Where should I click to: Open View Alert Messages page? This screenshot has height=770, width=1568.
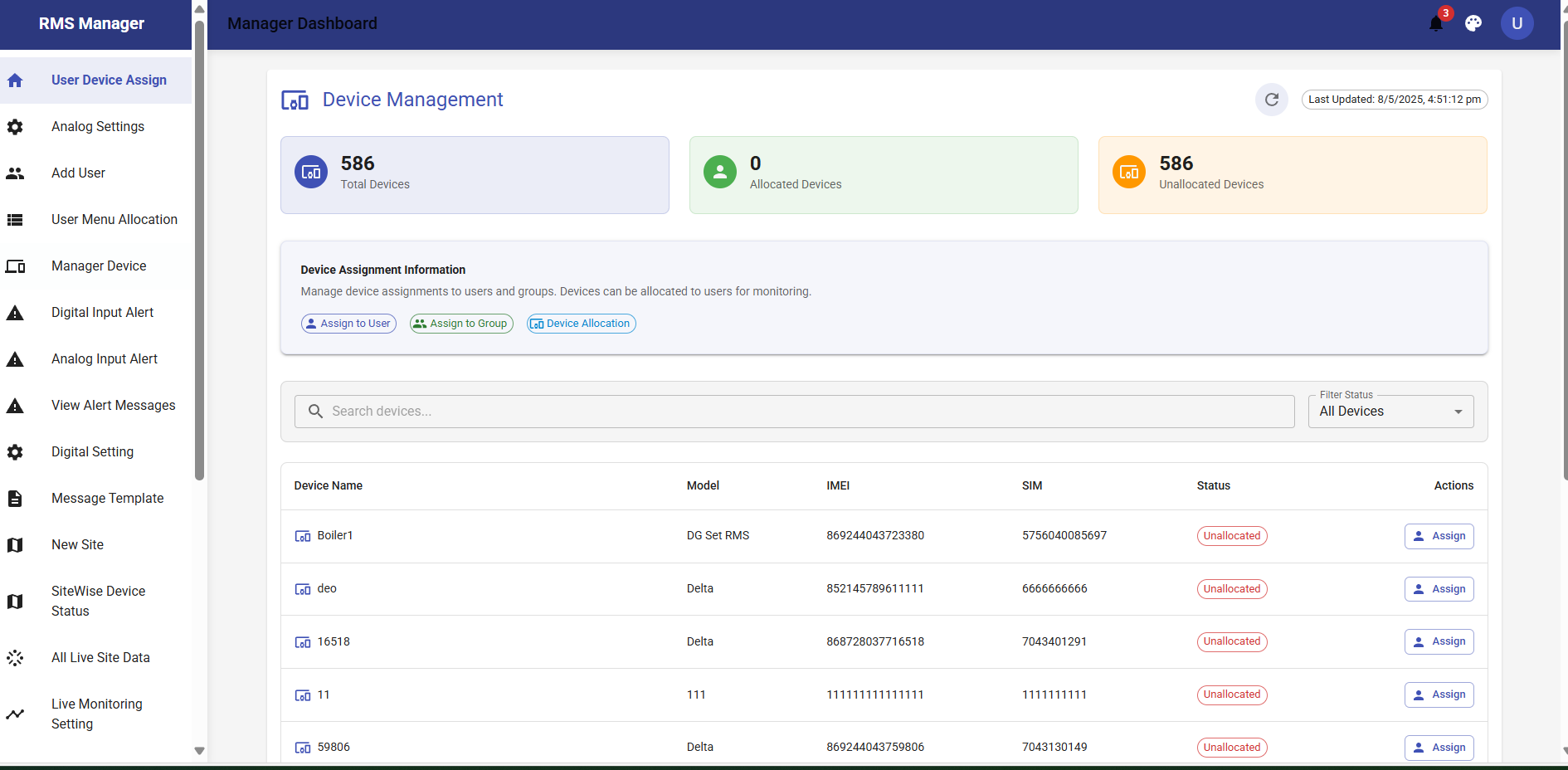95,406
